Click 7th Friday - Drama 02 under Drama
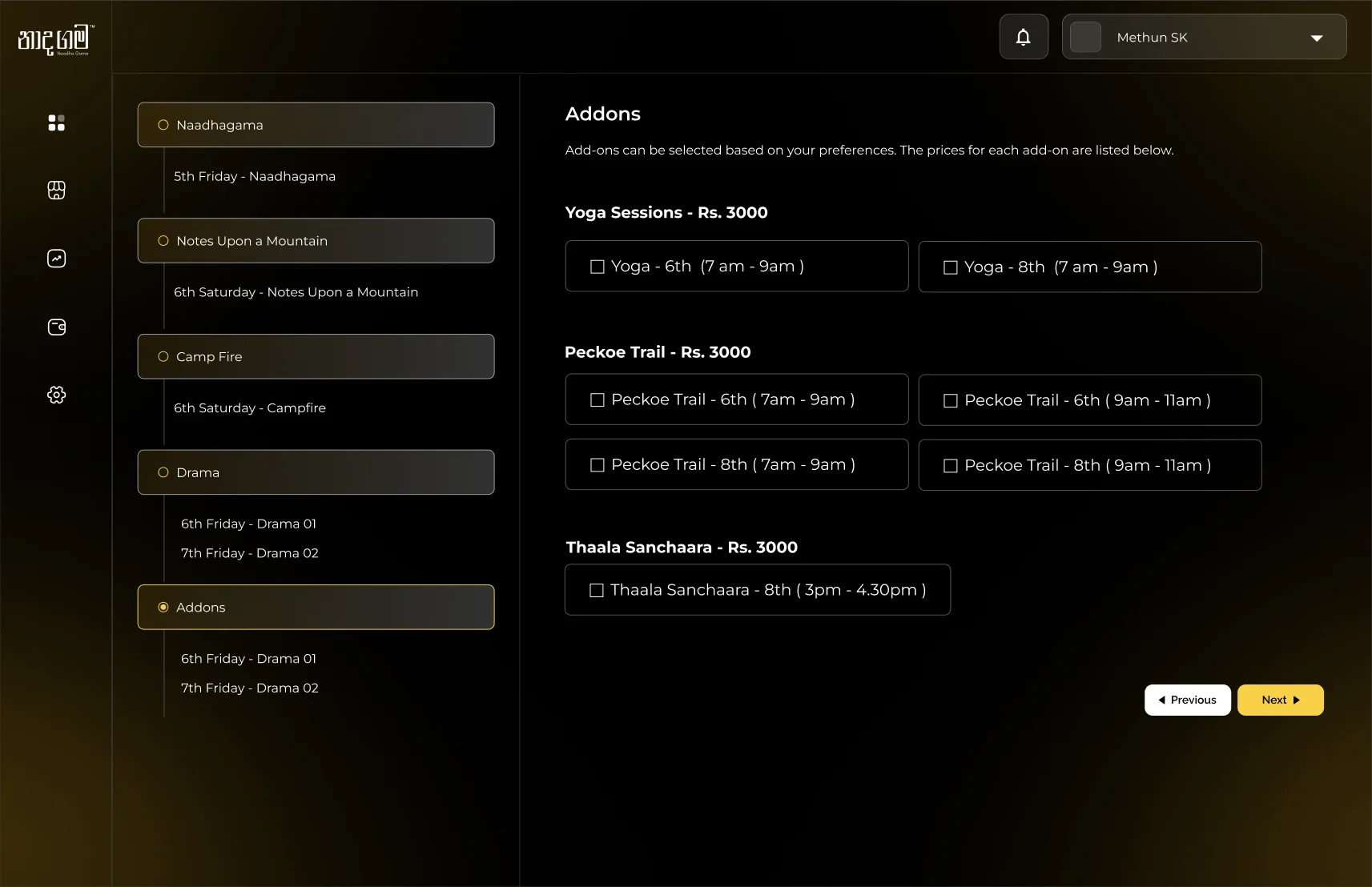1372x887 pixels. (250, 553)
